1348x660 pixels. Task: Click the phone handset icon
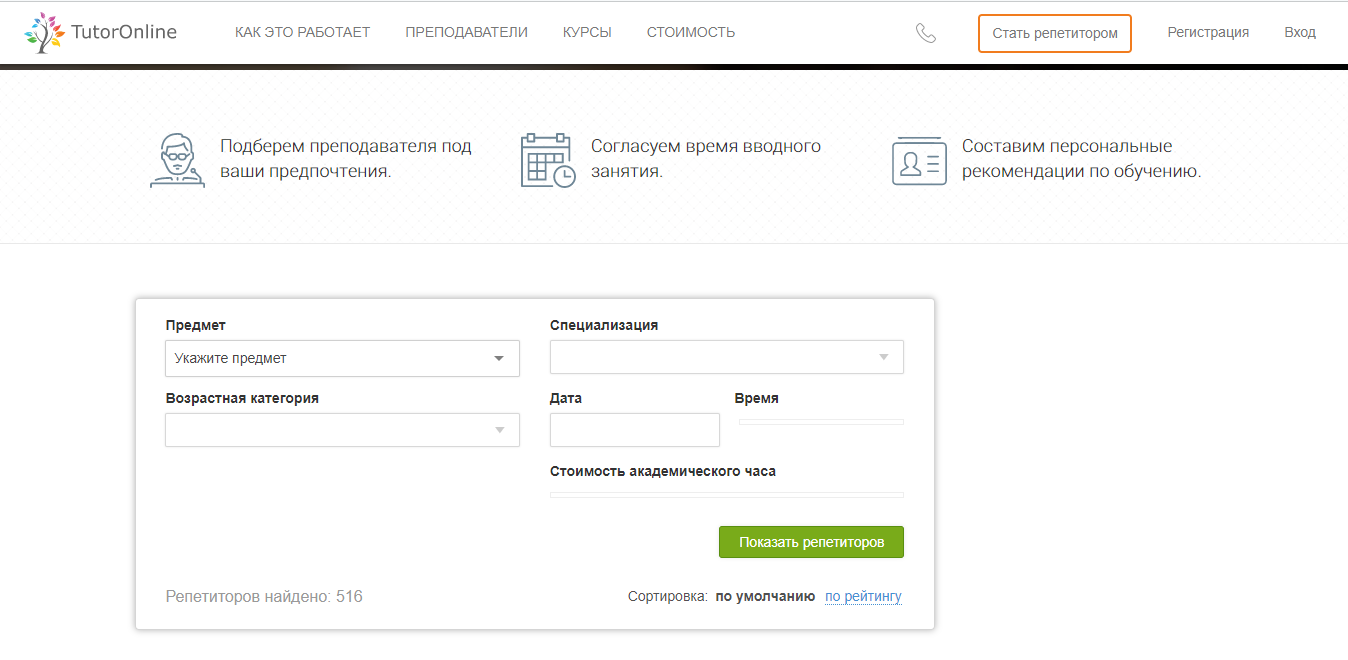[926, 32]
